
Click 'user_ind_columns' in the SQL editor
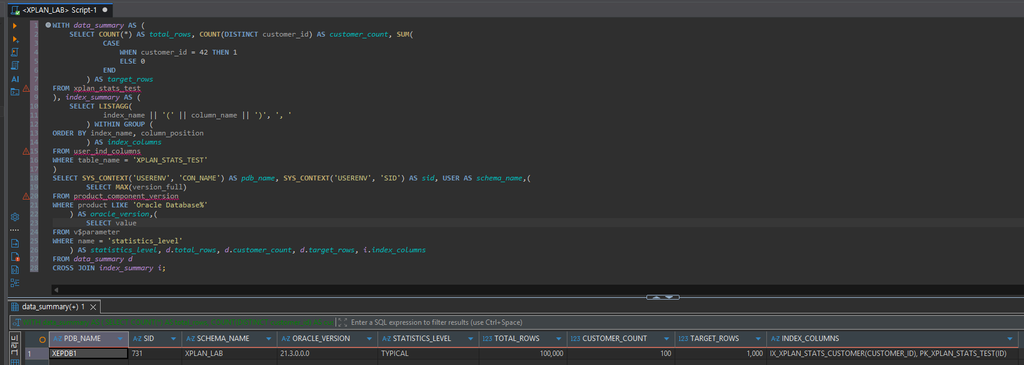(x=107, y=151)
